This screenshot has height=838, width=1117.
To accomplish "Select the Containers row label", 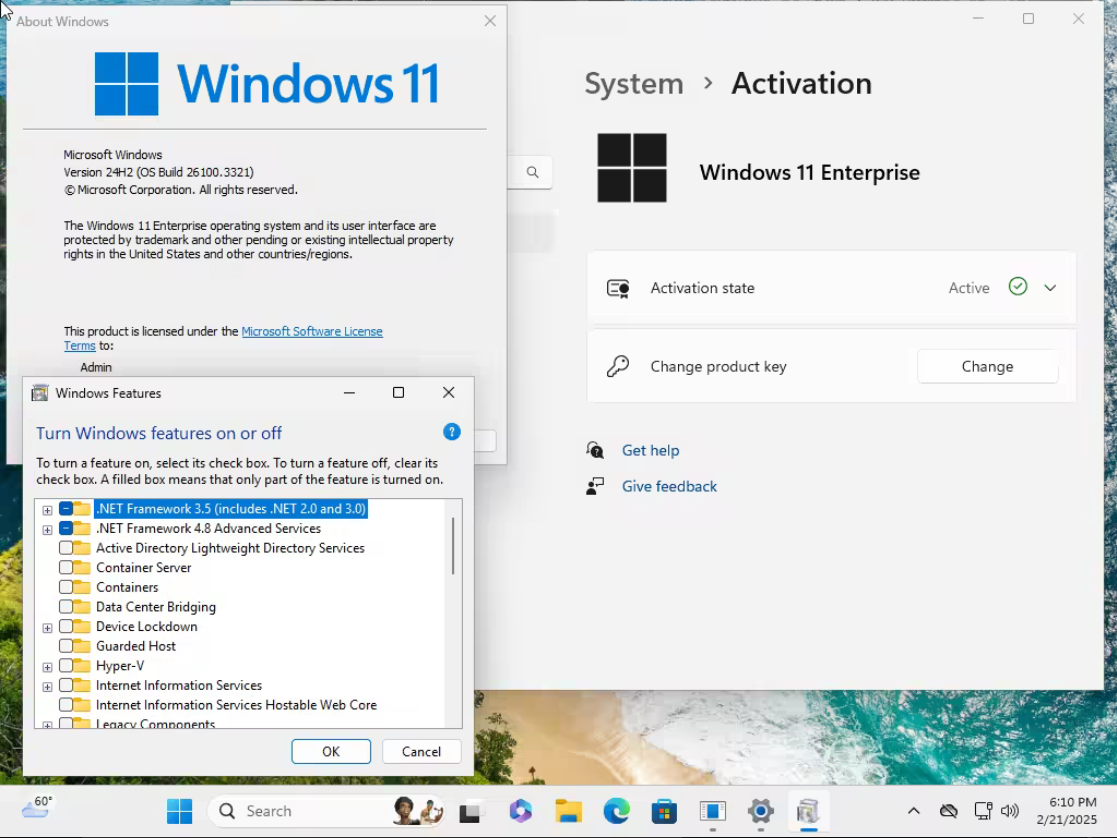I will 127,587.
